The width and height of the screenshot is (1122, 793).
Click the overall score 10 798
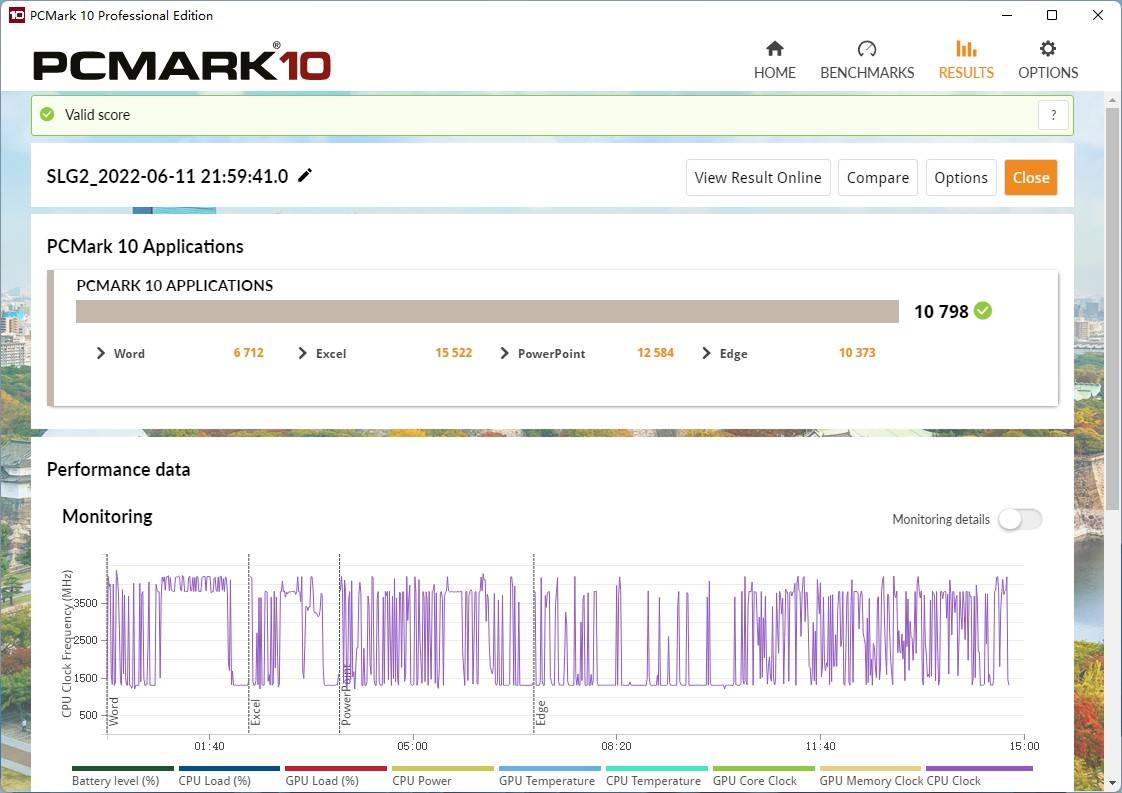pyautogui.click(x=941, y=311)
